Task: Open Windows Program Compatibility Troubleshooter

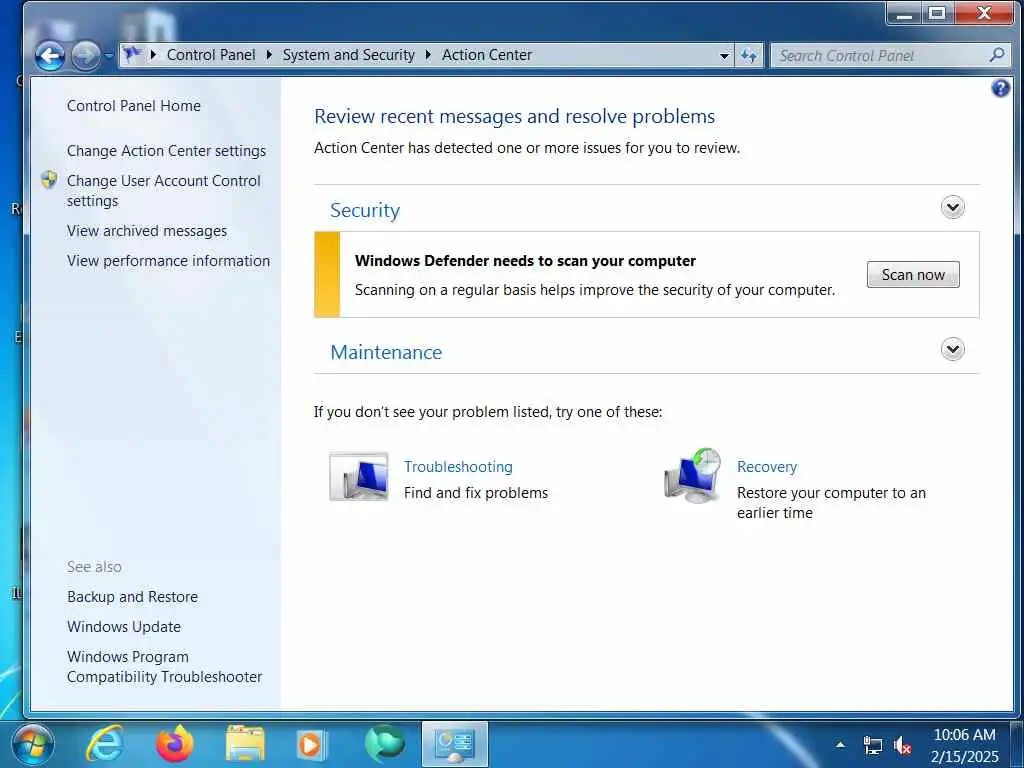Action: [165, 667]
